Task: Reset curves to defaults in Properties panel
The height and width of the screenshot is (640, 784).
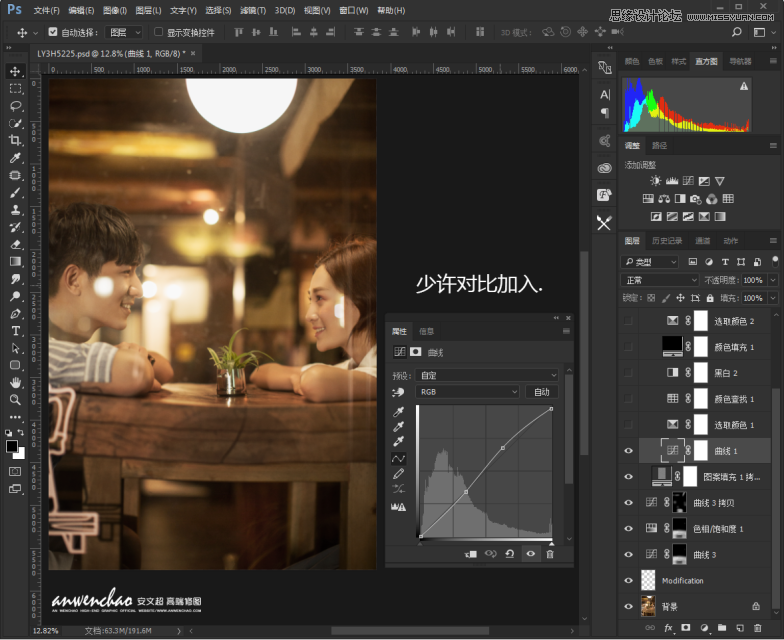Action: [x=510, y=554]
